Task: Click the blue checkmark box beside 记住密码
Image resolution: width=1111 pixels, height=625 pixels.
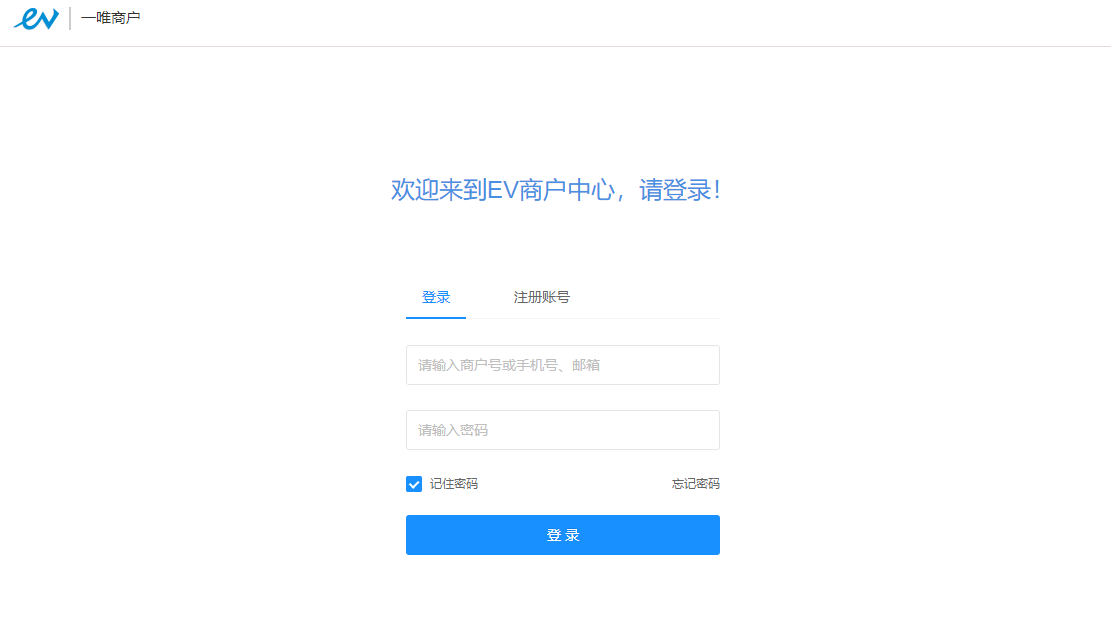Action: 414,484
